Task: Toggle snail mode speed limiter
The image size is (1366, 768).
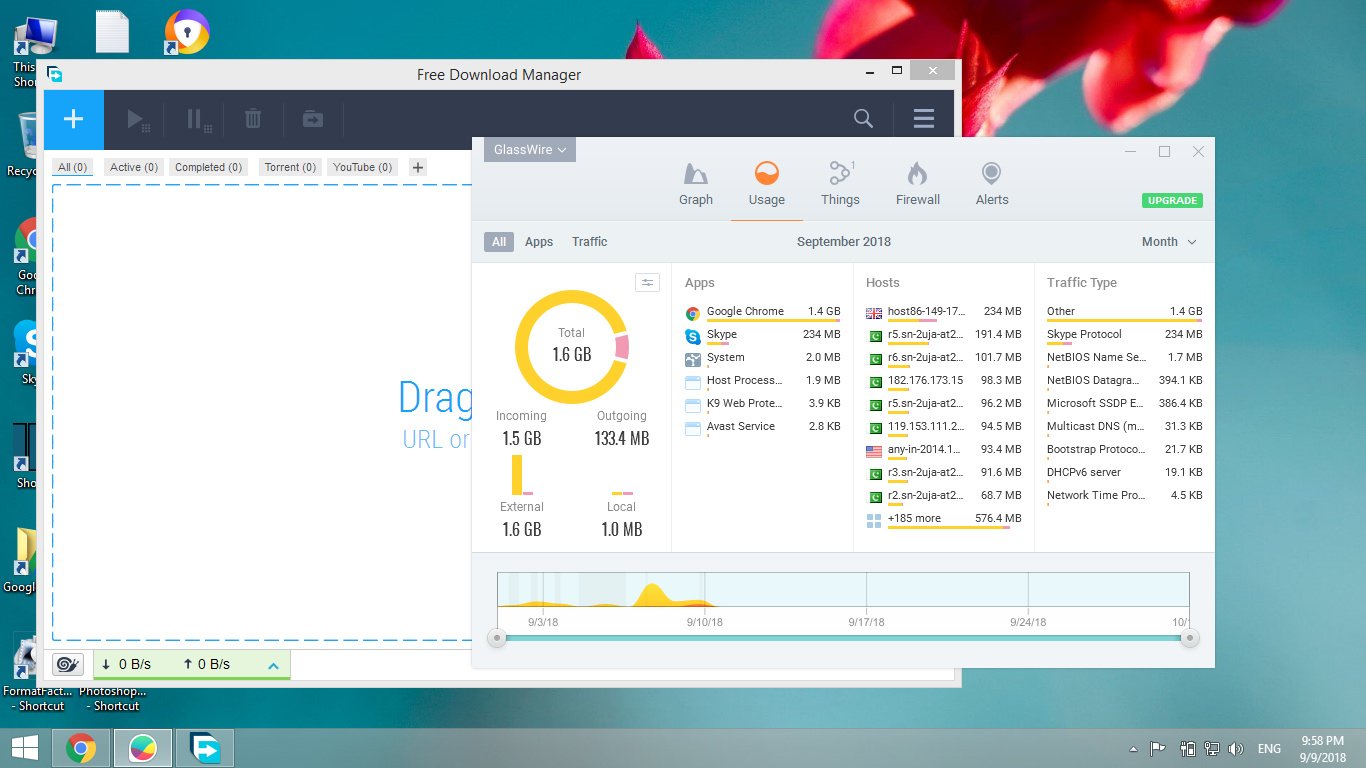Action: click(68, 664)
